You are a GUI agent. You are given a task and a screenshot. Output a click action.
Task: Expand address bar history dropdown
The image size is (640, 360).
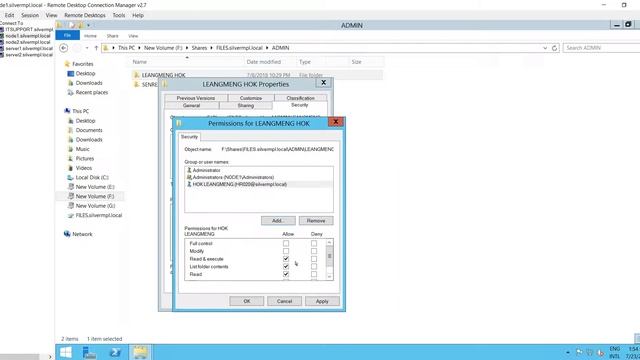click(x=545, y=48)
